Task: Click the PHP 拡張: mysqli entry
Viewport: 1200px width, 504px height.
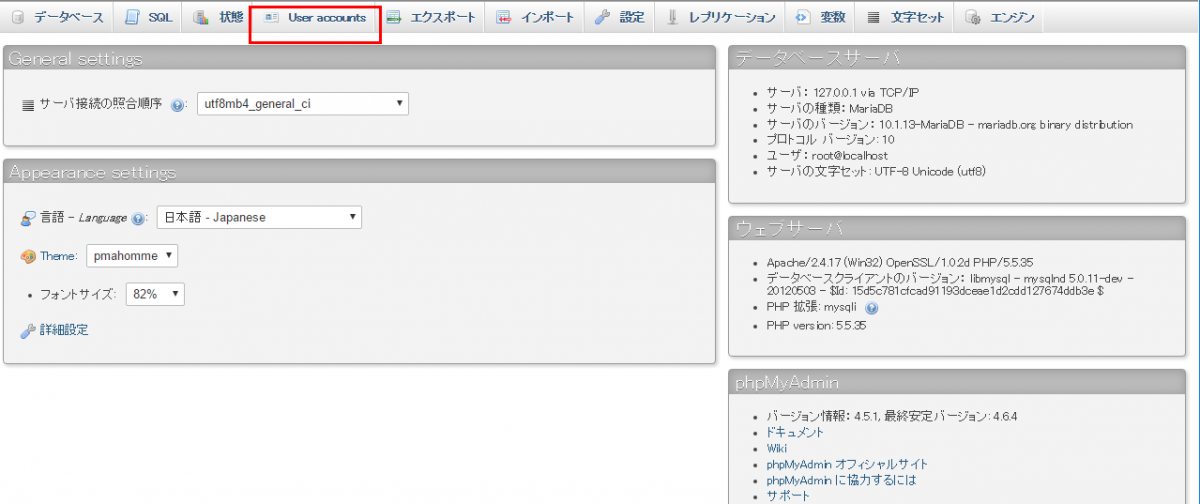Action: (813, 308)
